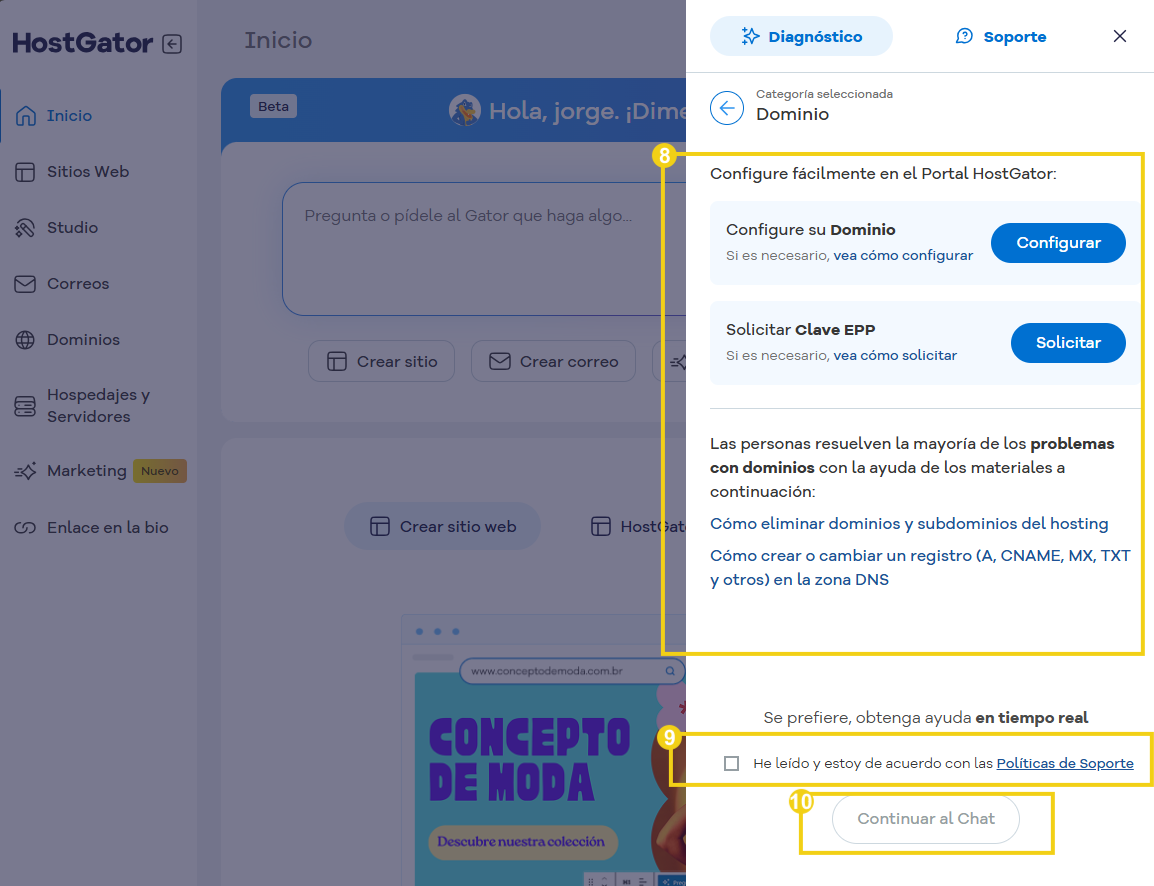1154x886 pixels.
Task: Open the 'vea cómo configurar' link
Action: [x=903, y=256]
